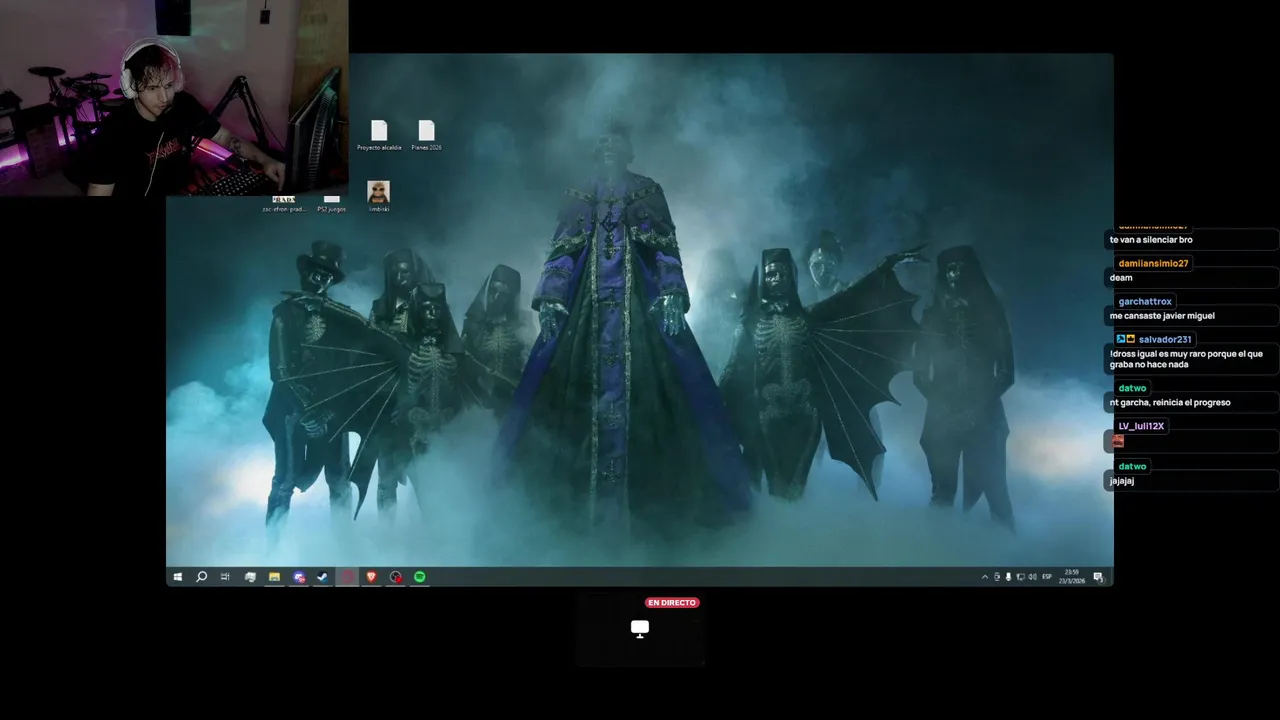The height and width of the screenshot is (720, 1280).
Task: Click chat message 'te van a silenciar bro'
Action: 1151,240
